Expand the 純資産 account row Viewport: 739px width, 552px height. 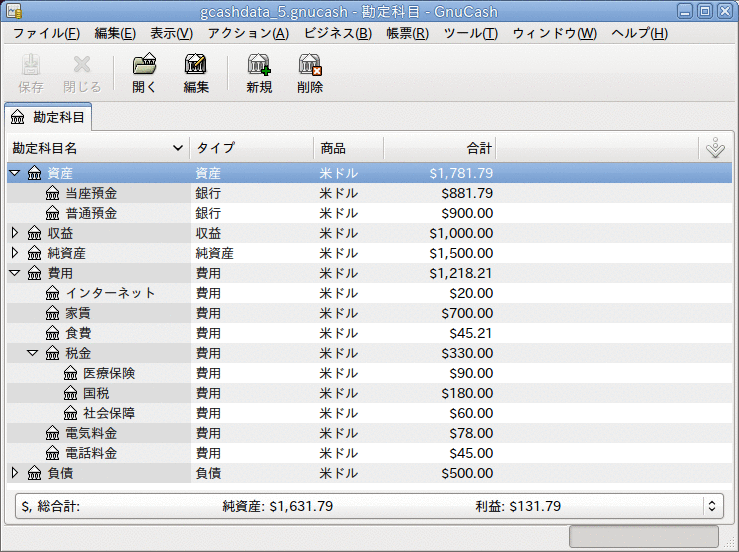15,253
